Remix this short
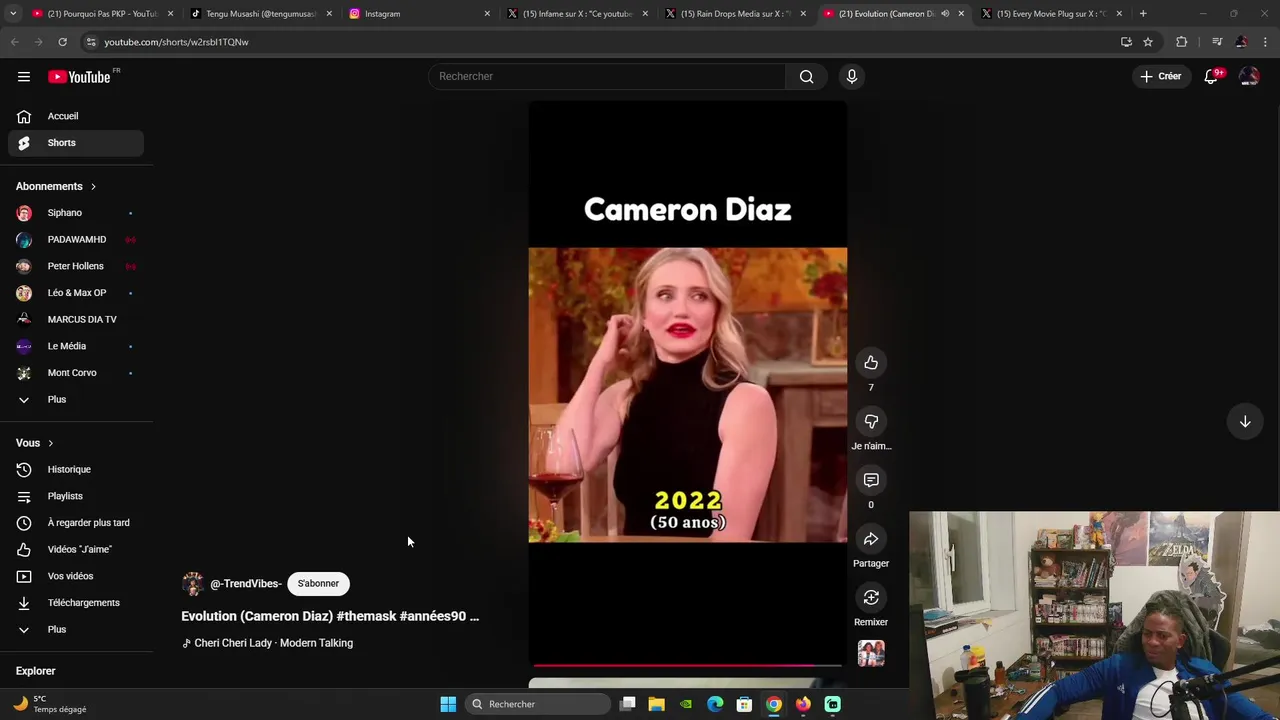1280x720 pixels. [x=871, y=598]
